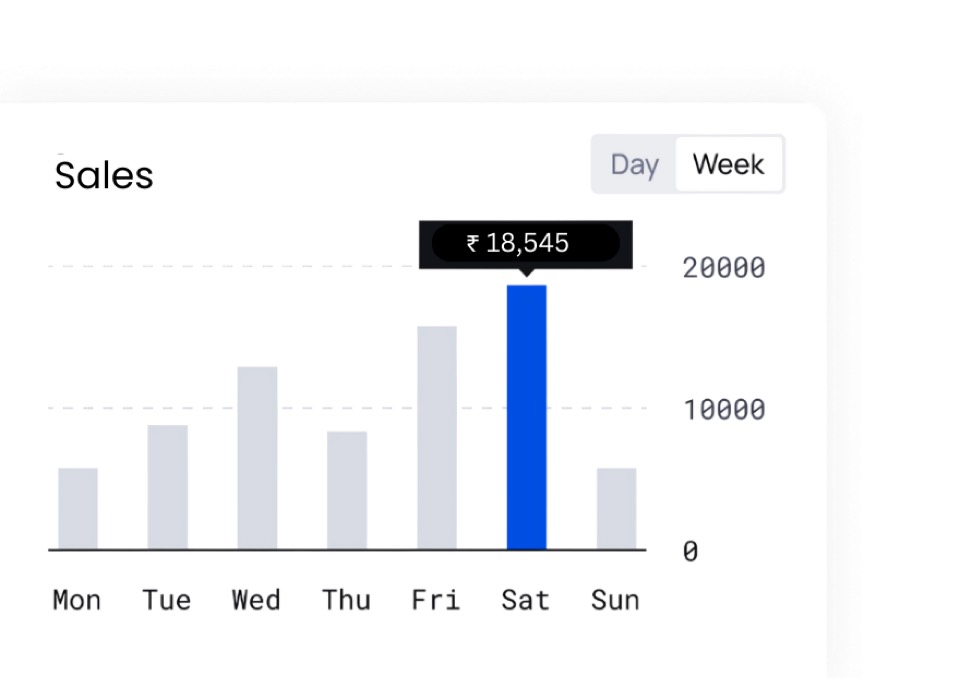Image resolution: width=960 pixels, height=679 pixels.
Task: Select the Thursday sales bar
Action: (346, 490)
